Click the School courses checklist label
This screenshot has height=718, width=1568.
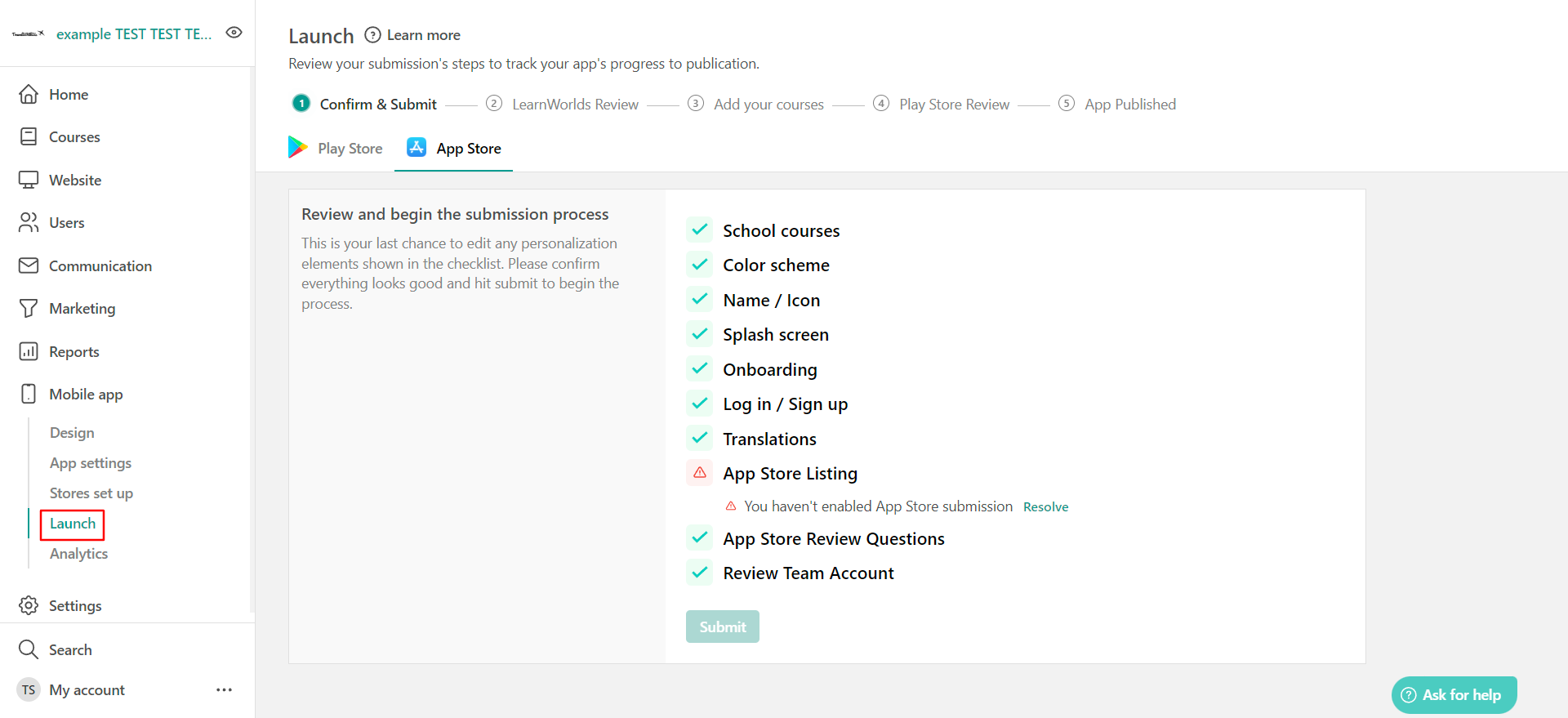coord(782,231)
